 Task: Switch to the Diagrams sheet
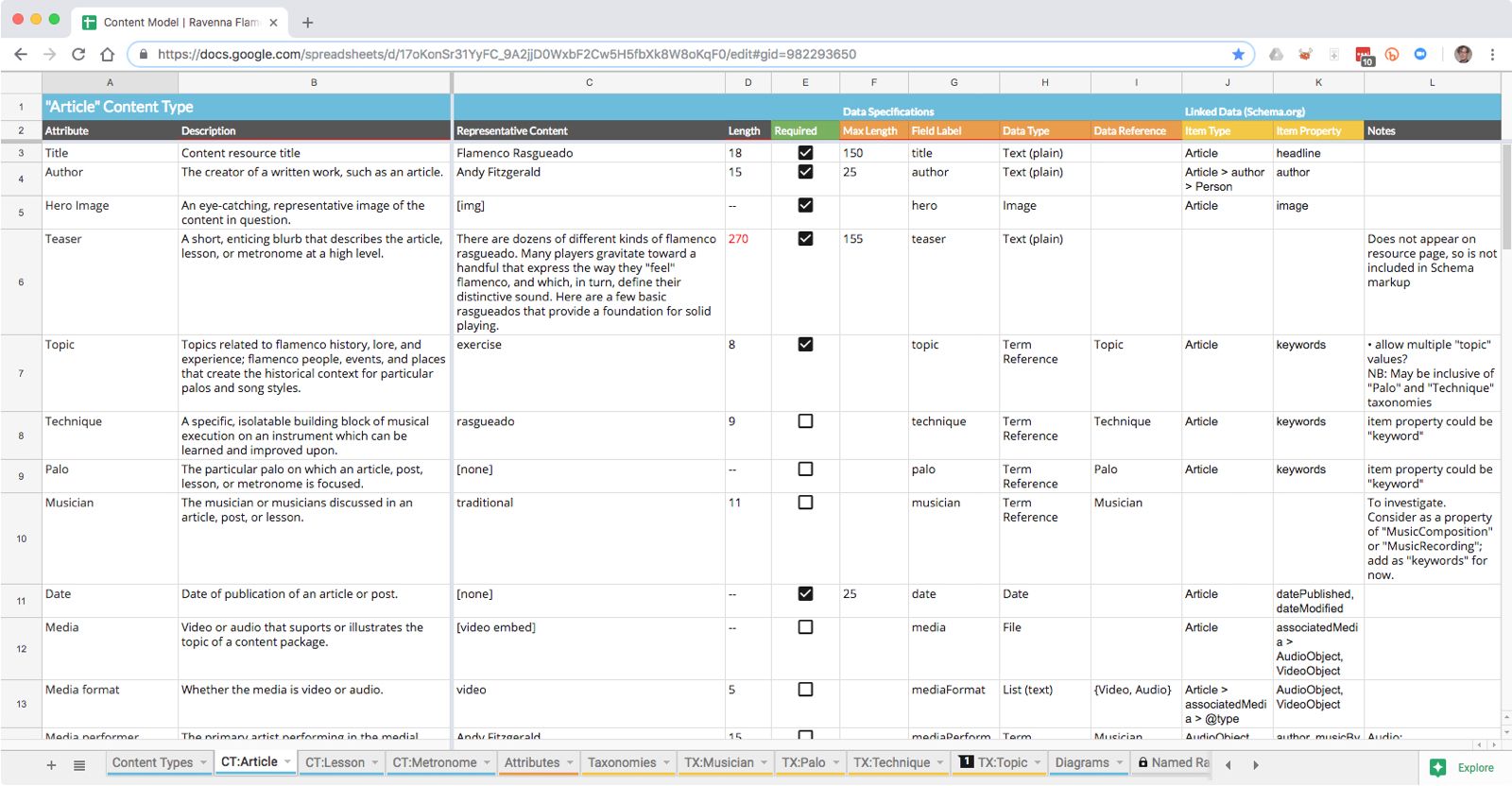(x=1082, y=762)
